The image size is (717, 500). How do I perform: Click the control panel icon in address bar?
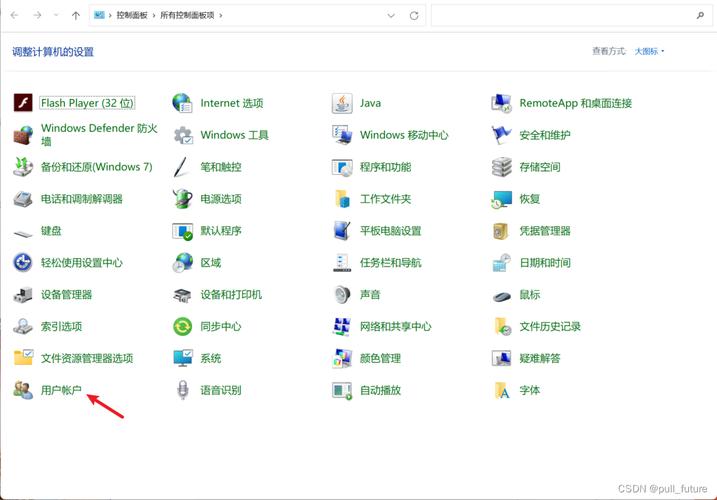pos(99,15)
